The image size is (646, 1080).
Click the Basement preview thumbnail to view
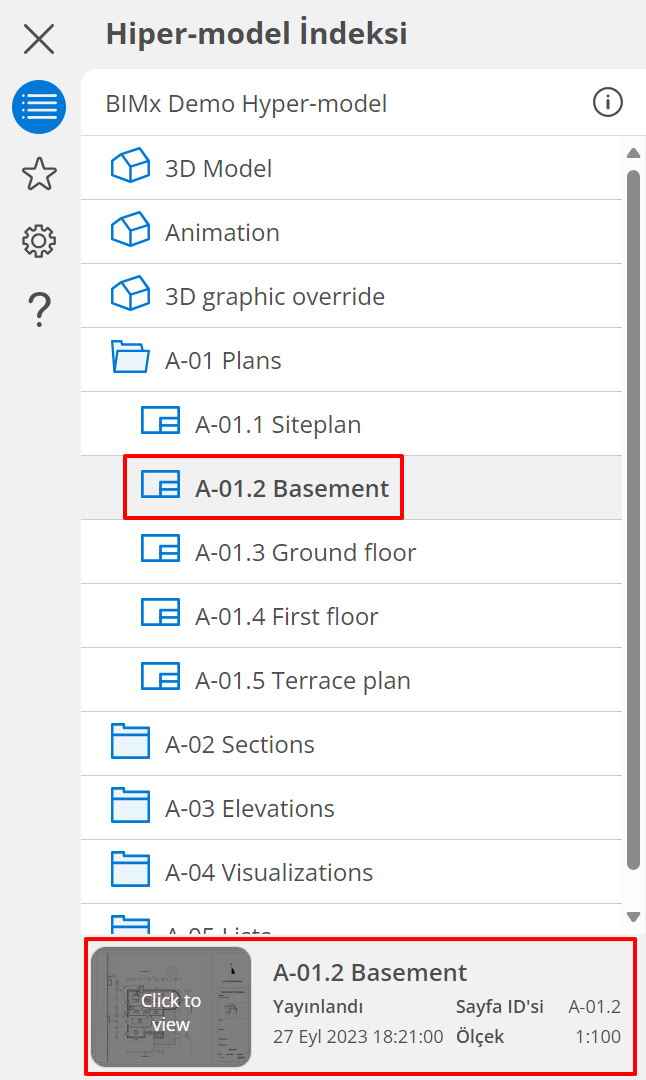click(171, 1007)
